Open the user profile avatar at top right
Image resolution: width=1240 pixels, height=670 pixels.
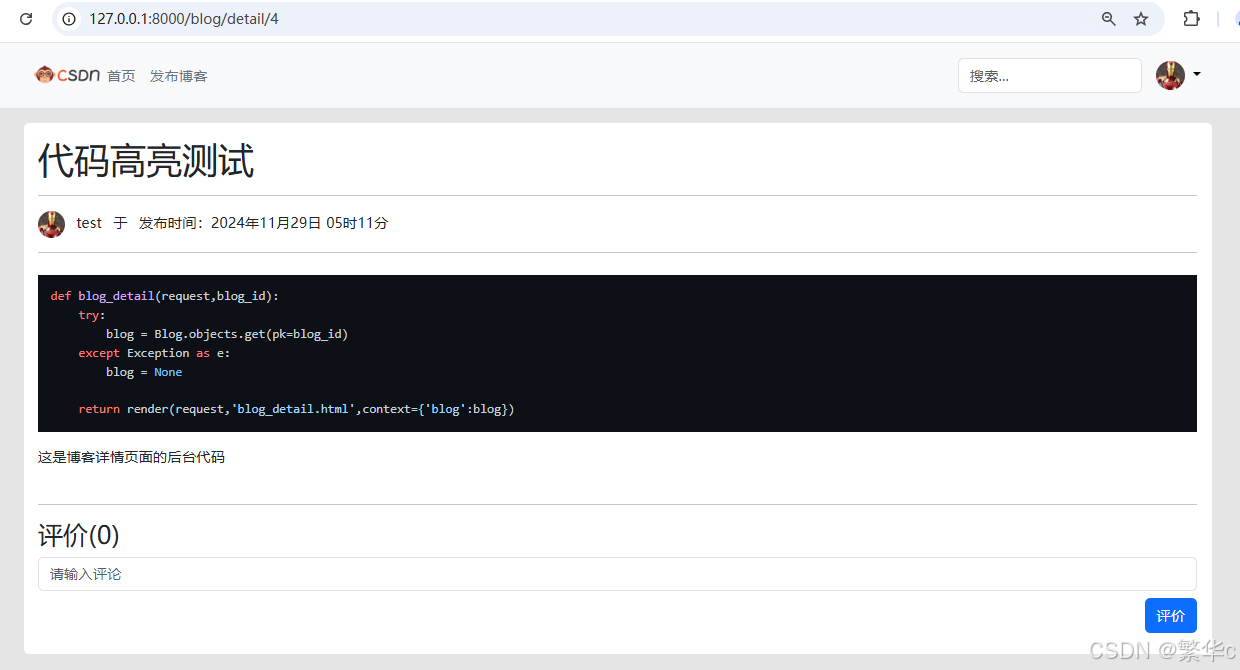click(x=1169, y=75)
